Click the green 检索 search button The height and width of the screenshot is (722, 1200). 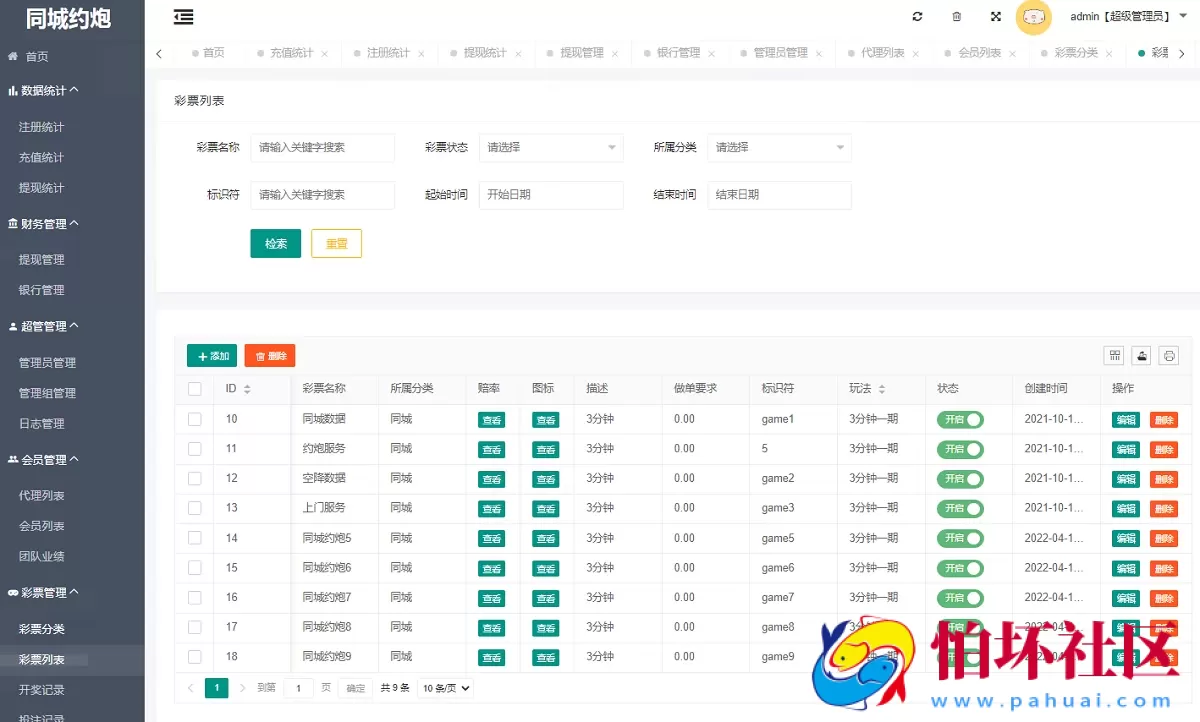(x=275, y=243)
